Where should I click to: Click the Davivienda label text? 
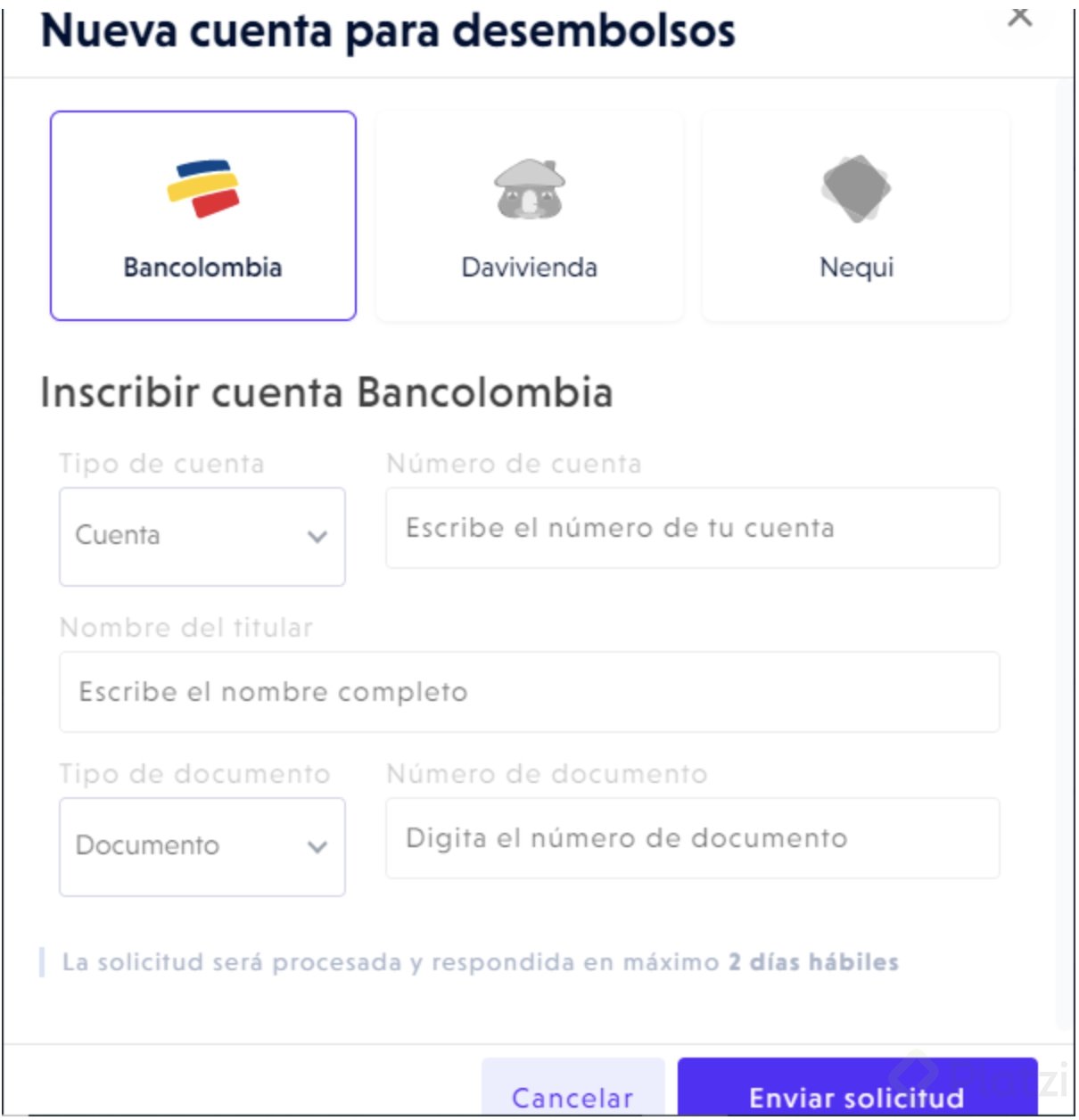[x=530, y=267]
